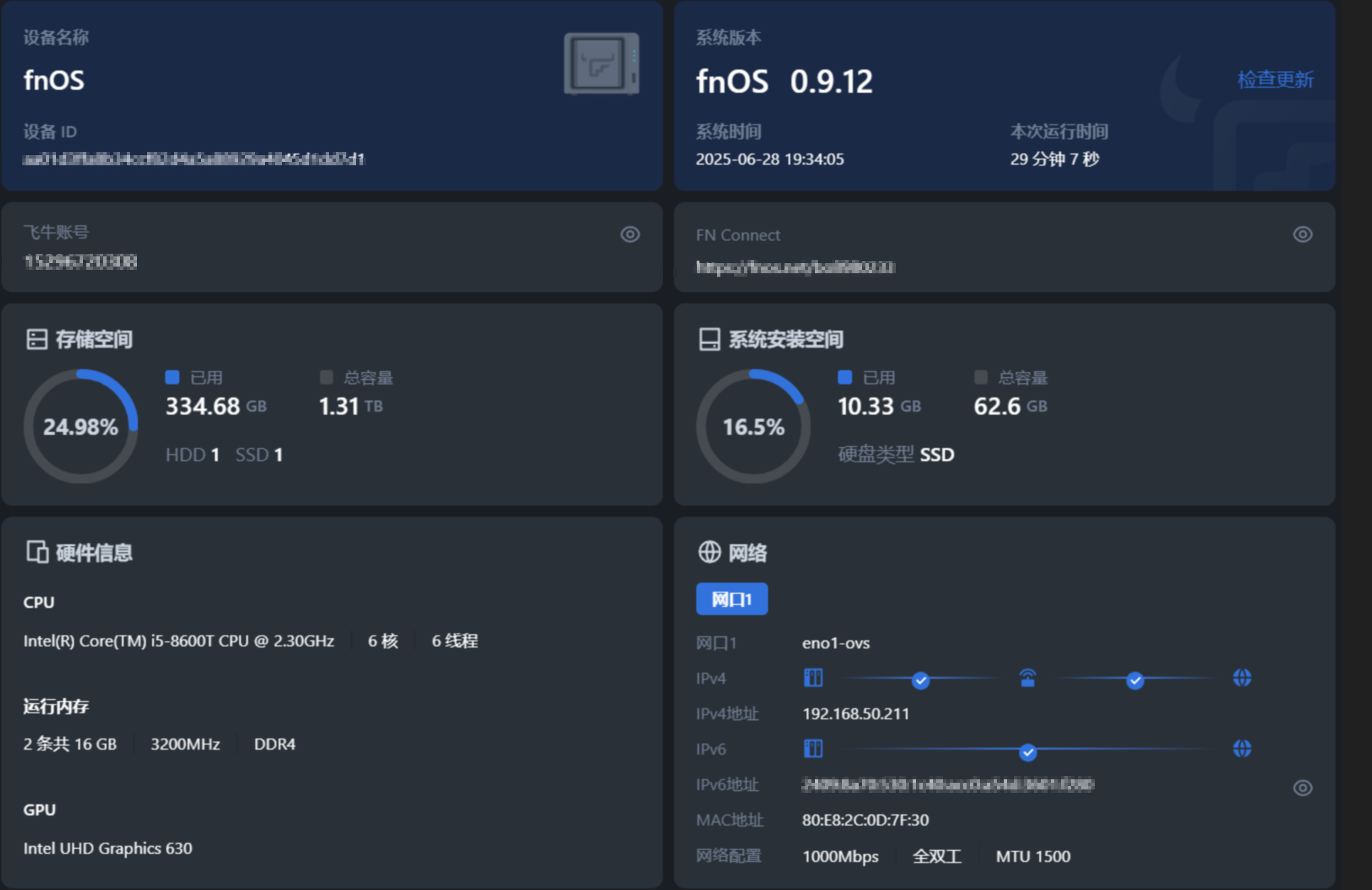Click the blue 已用 swatch in 系统安装空间
This screenshot has height=890, width=1372.
[x=845, y=377]
